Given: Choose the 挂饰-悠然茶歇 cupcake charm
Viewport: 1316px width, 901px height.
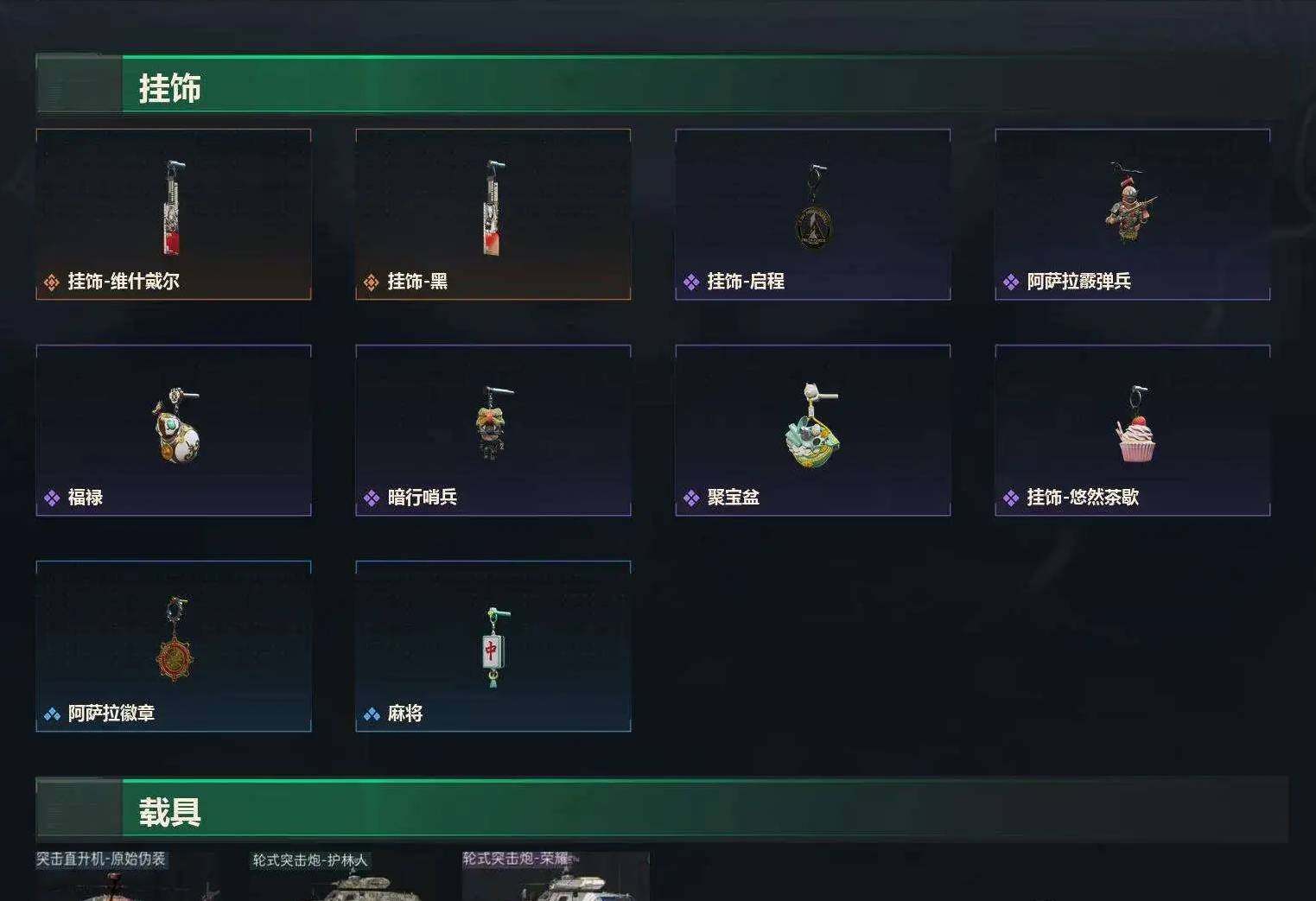Looking at the screenshot, I should [1136, 424].
